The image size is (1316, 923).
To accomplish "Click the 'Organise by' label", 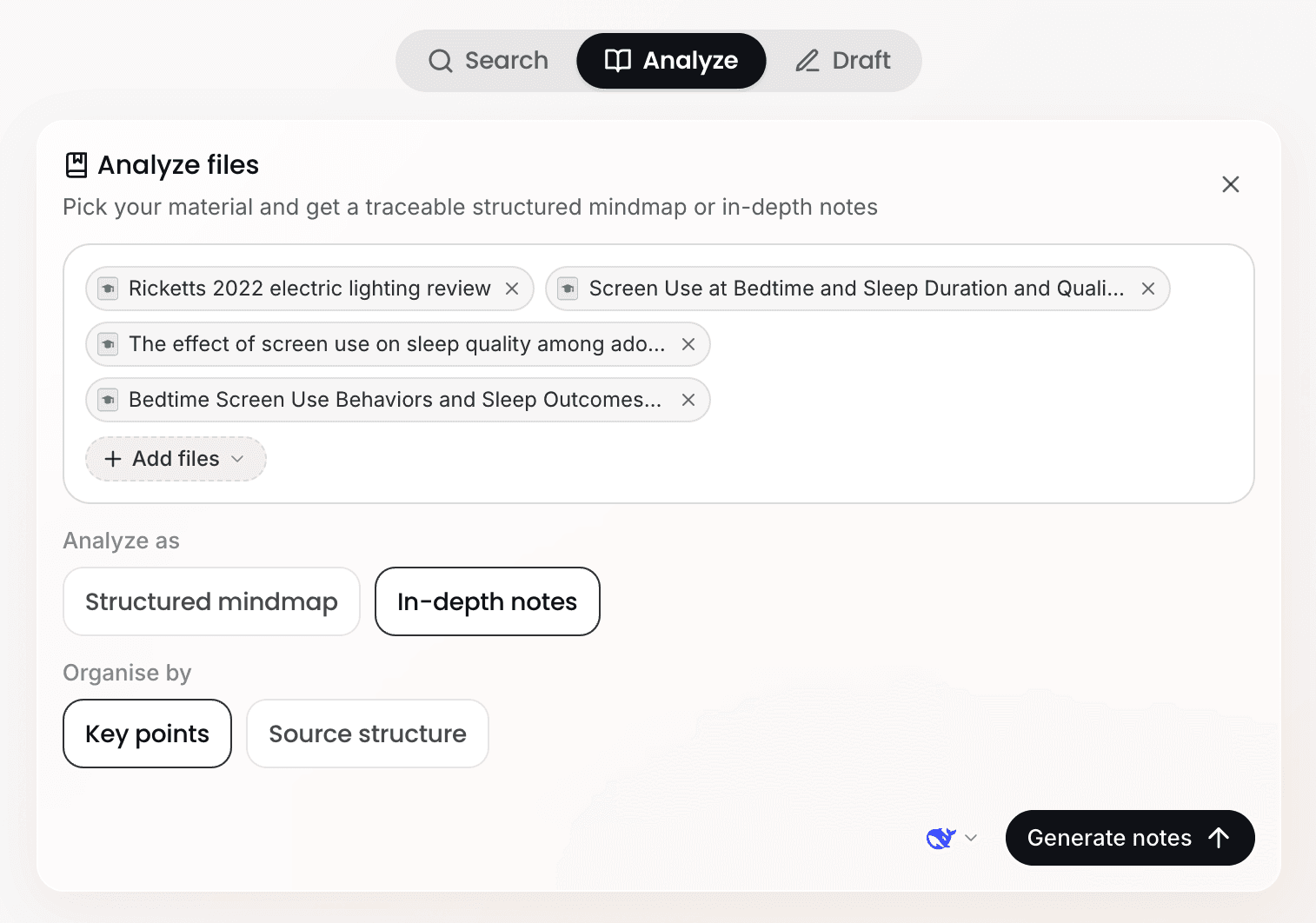I will 127,673.
